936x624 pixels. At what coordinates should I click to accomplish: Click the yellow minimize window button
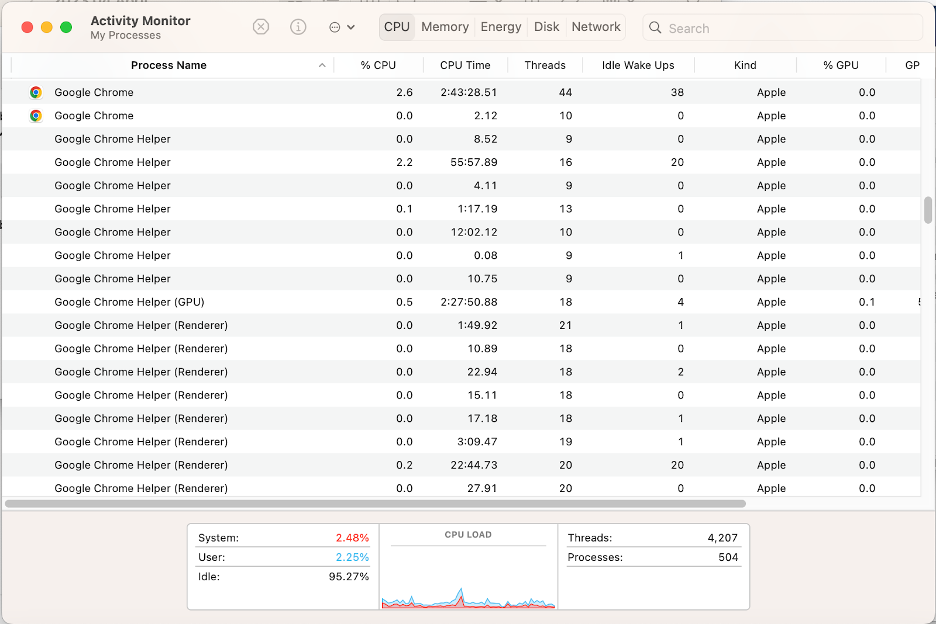click(47, 27)
